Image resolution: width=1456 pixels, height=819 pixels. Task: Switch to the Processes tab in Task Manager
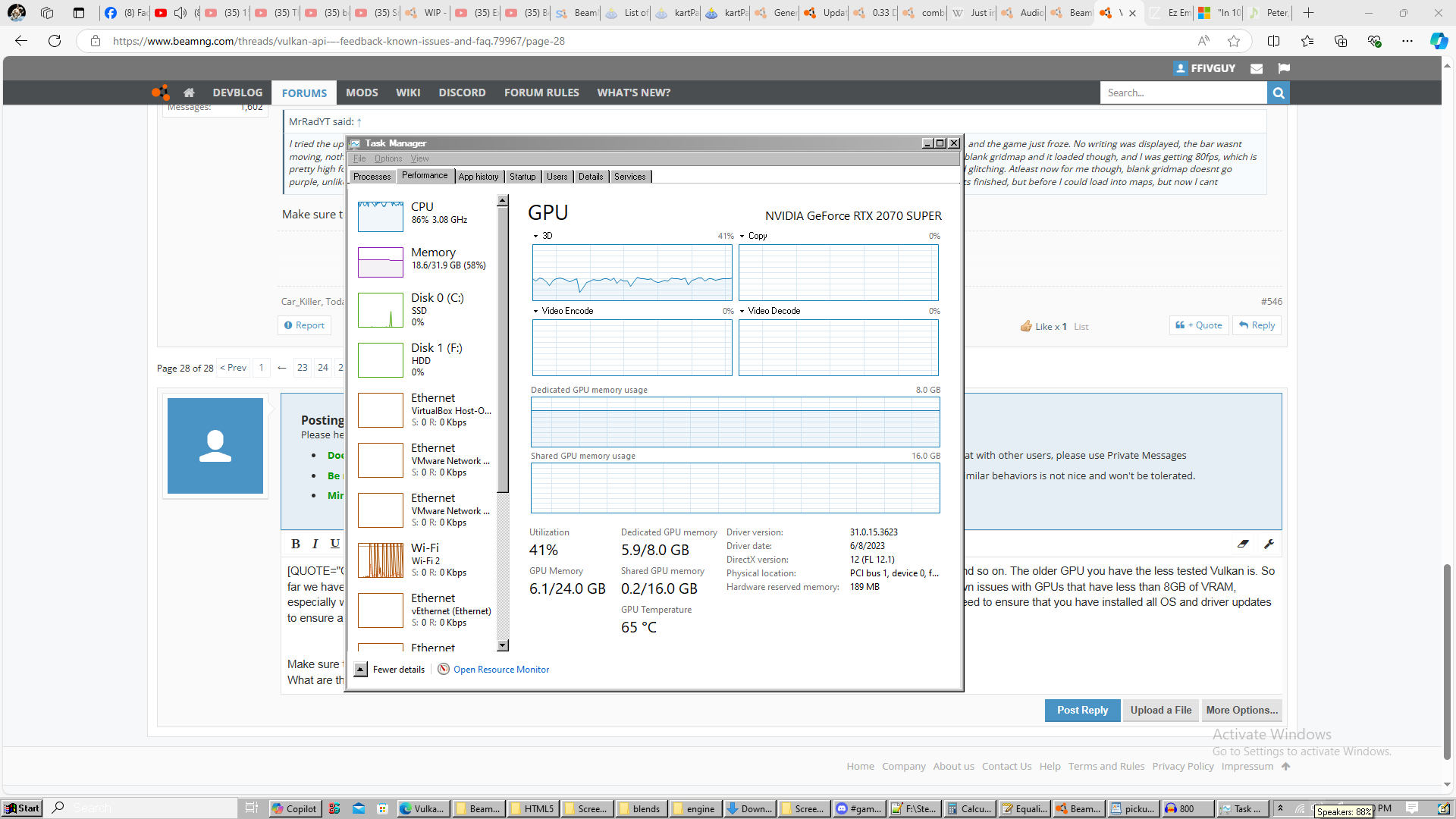372,177
